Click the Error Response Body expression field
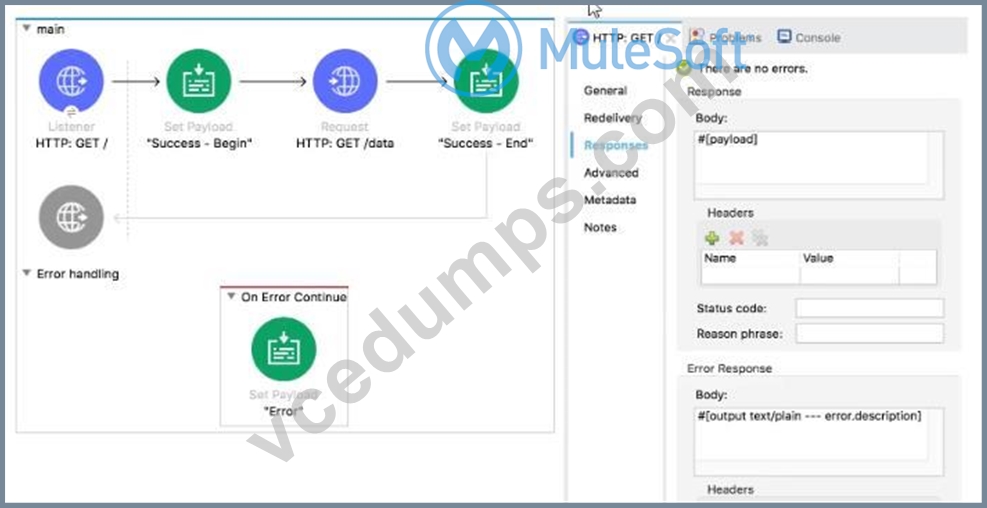The height and width of the screenshot is (508, 987). click(818, 442)
